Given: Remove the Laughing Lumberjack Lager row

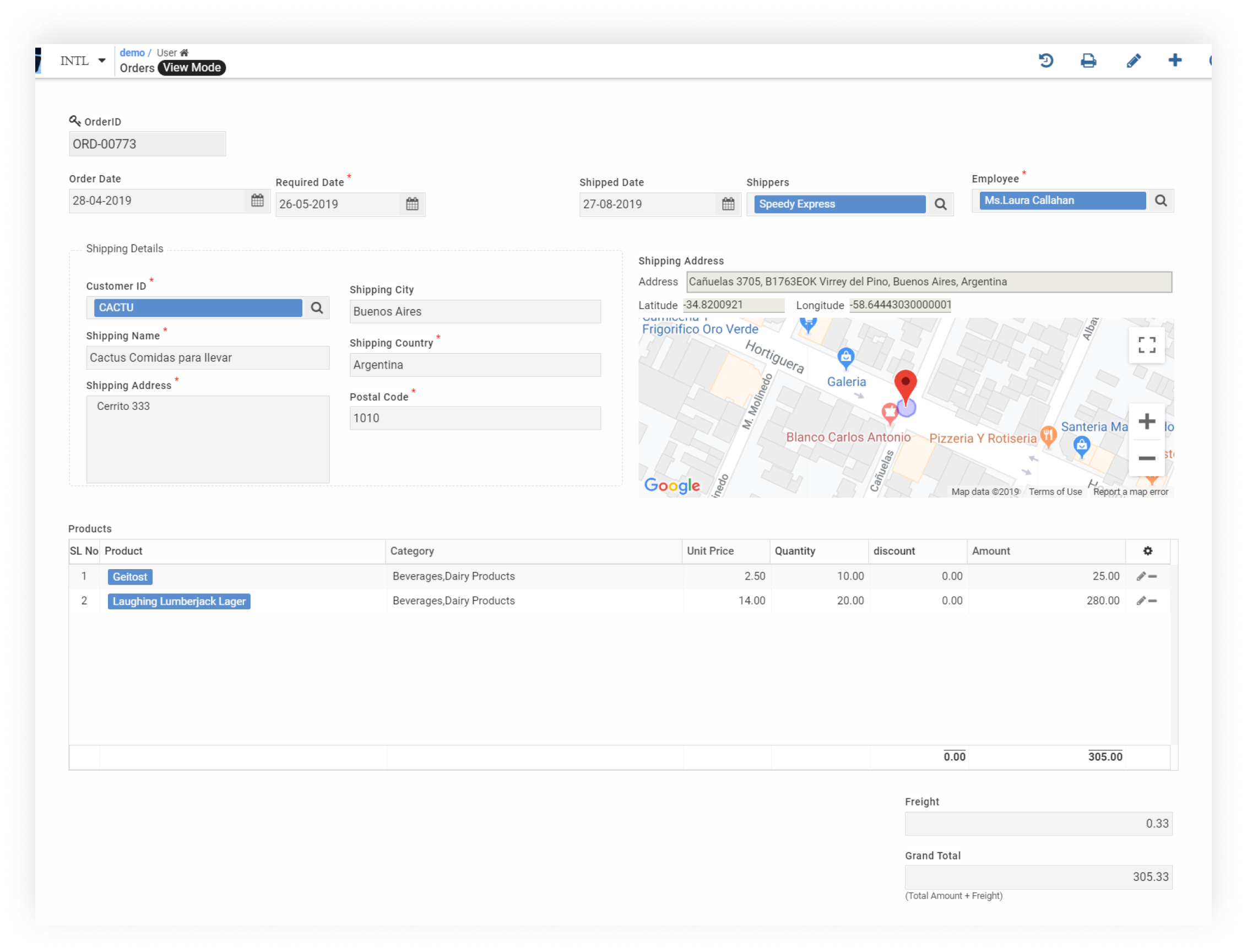Looking at the screenshot, I should pos(1153,601).
